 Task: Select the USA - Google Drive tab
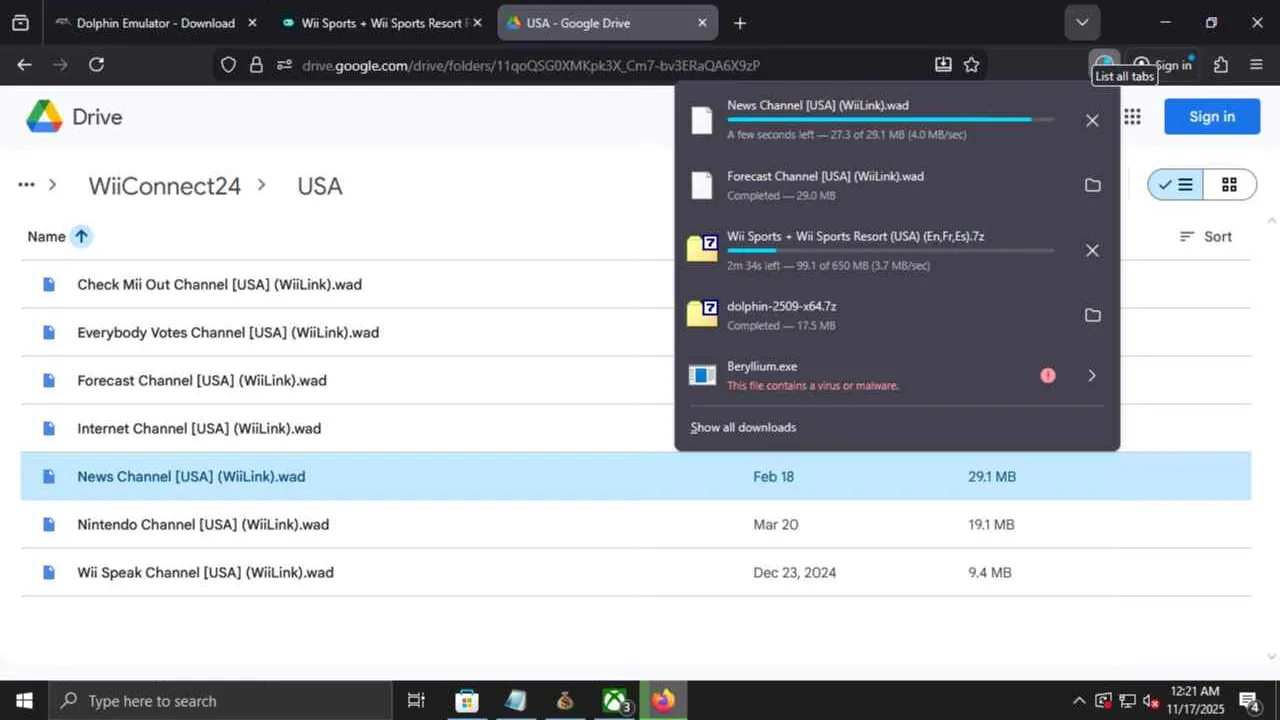[607, 23]
